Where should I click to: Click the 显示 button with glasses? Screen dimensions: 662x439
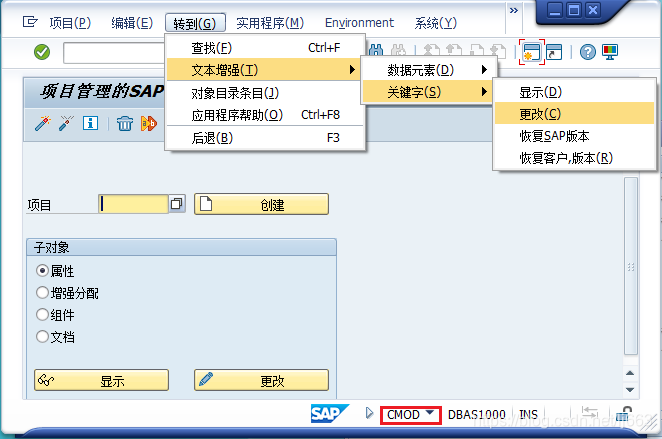click(101, 380)
